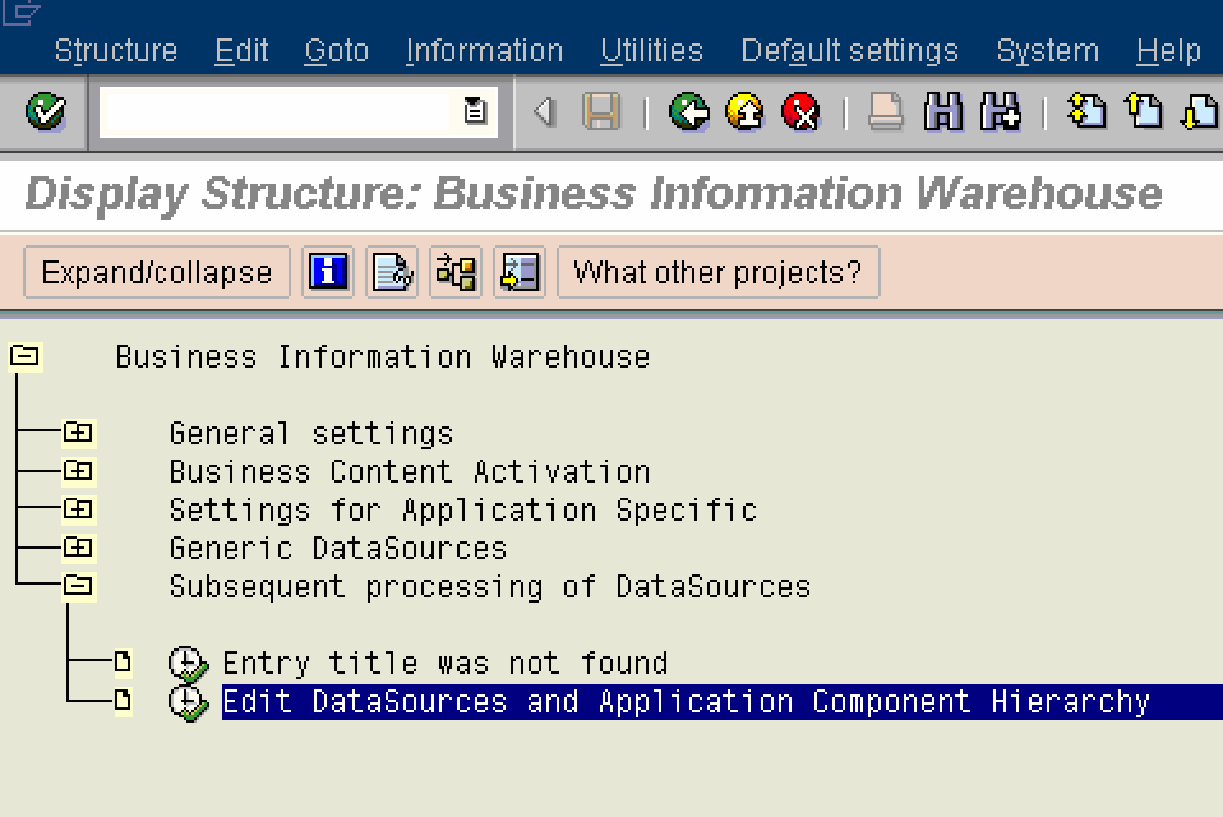Open the Utilities menu

tap(652, 50)
